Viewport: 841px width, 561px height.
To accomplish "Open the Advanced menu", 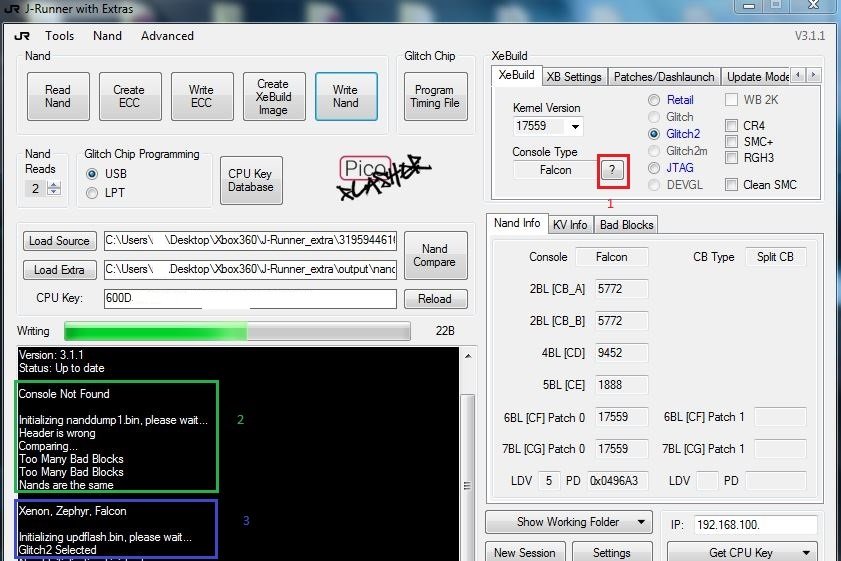I will [x=167, y=36].
